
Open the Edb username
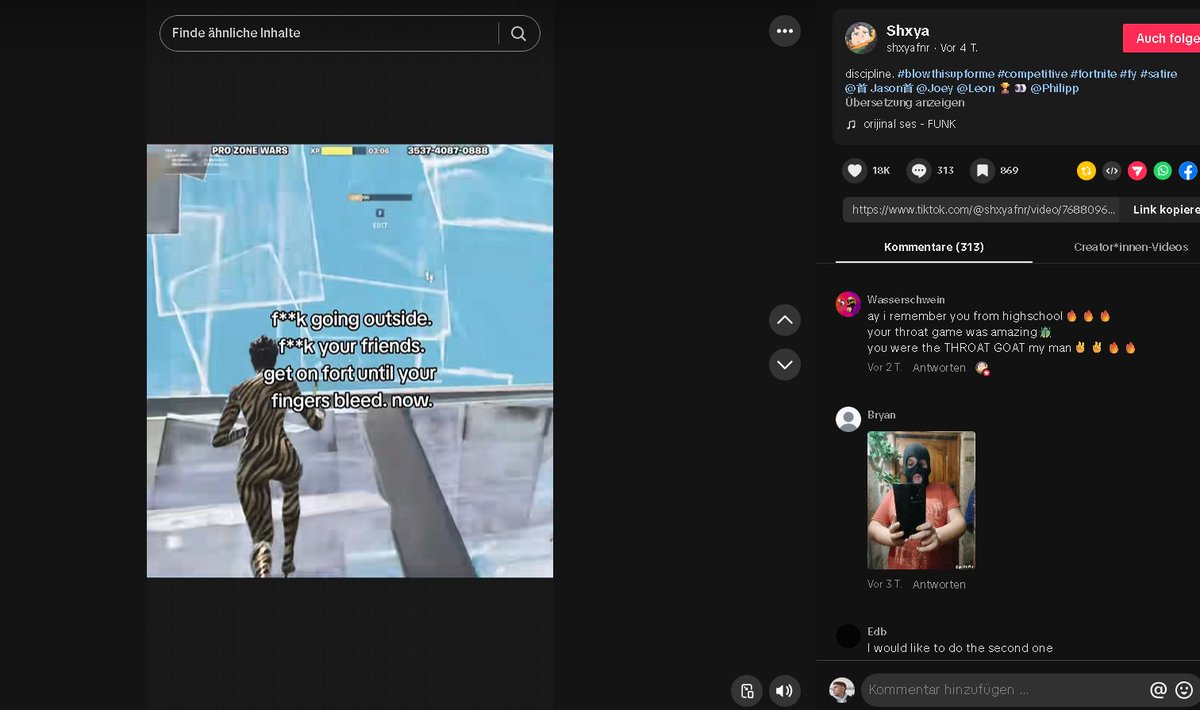click(877, 632)
